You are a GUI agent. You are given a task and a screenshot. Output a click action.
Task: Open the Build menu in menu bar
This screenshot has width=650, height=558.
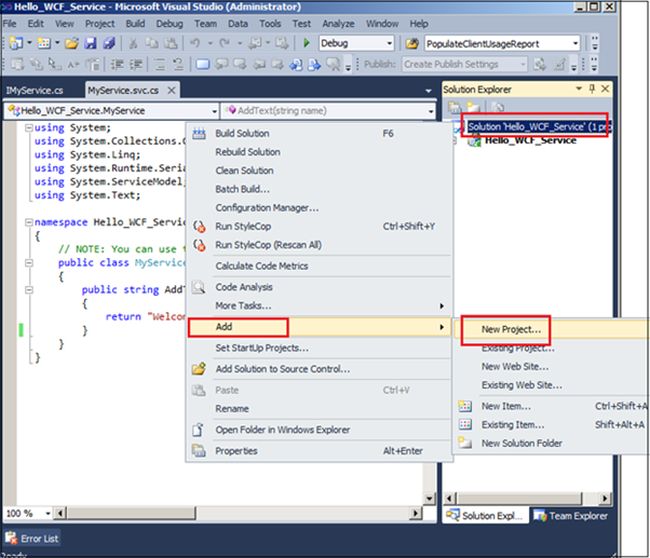(135, 24)
